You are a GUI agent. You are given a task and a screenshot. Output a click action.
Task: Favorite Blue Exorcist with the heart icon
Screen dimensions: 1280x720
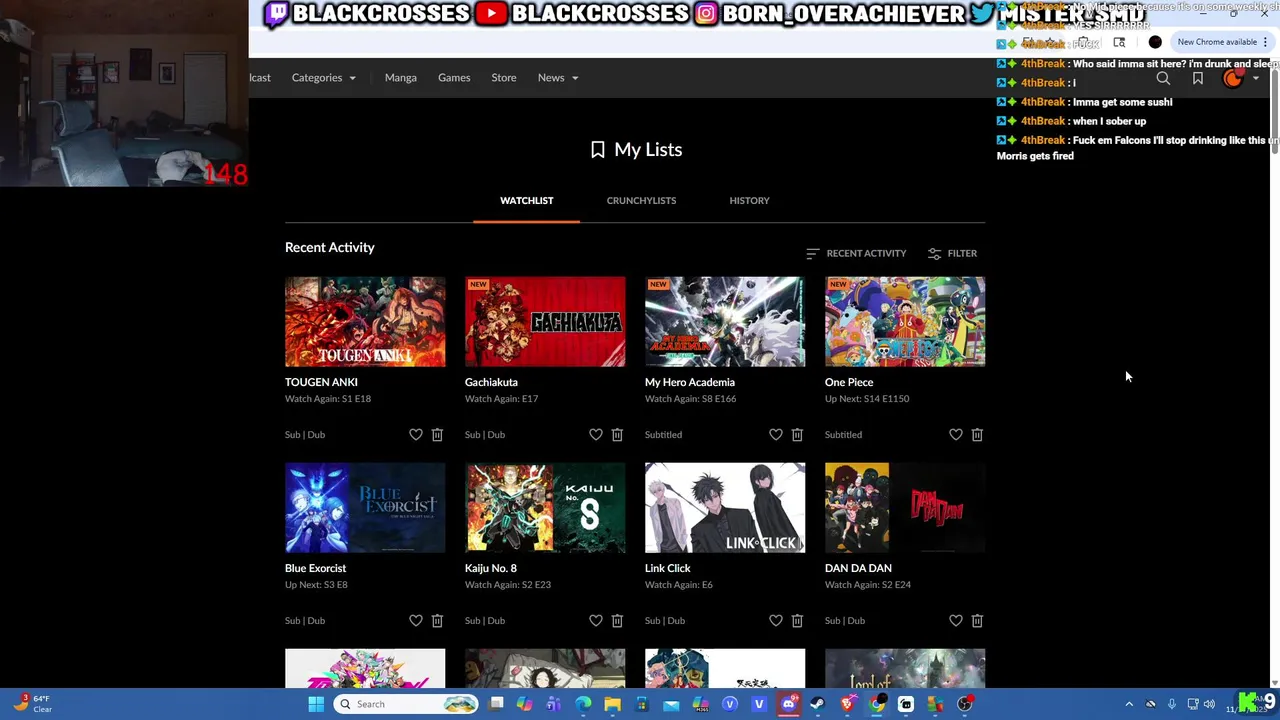416,621
